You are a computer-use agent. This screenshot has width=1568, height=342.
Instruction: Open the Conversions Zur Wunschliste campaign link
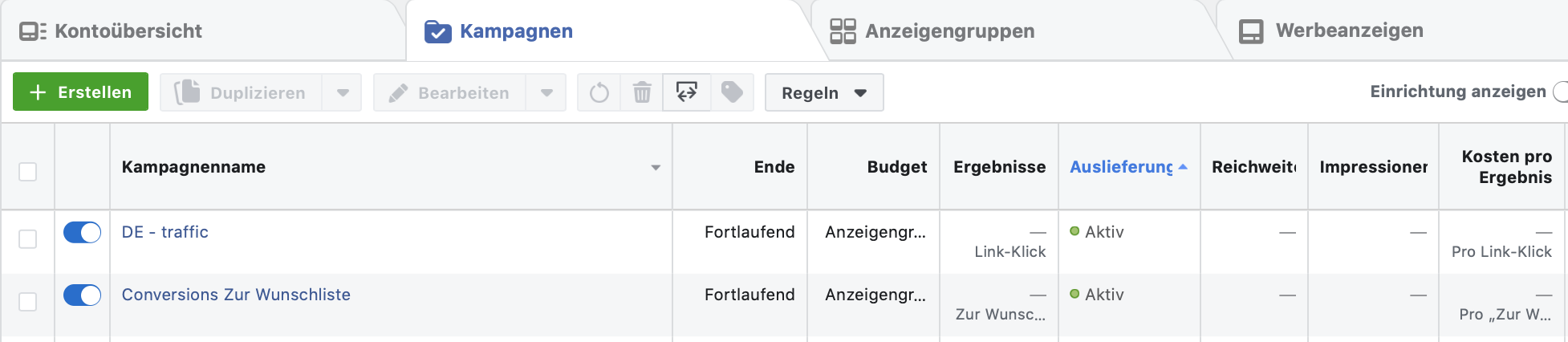click(236, 295)
